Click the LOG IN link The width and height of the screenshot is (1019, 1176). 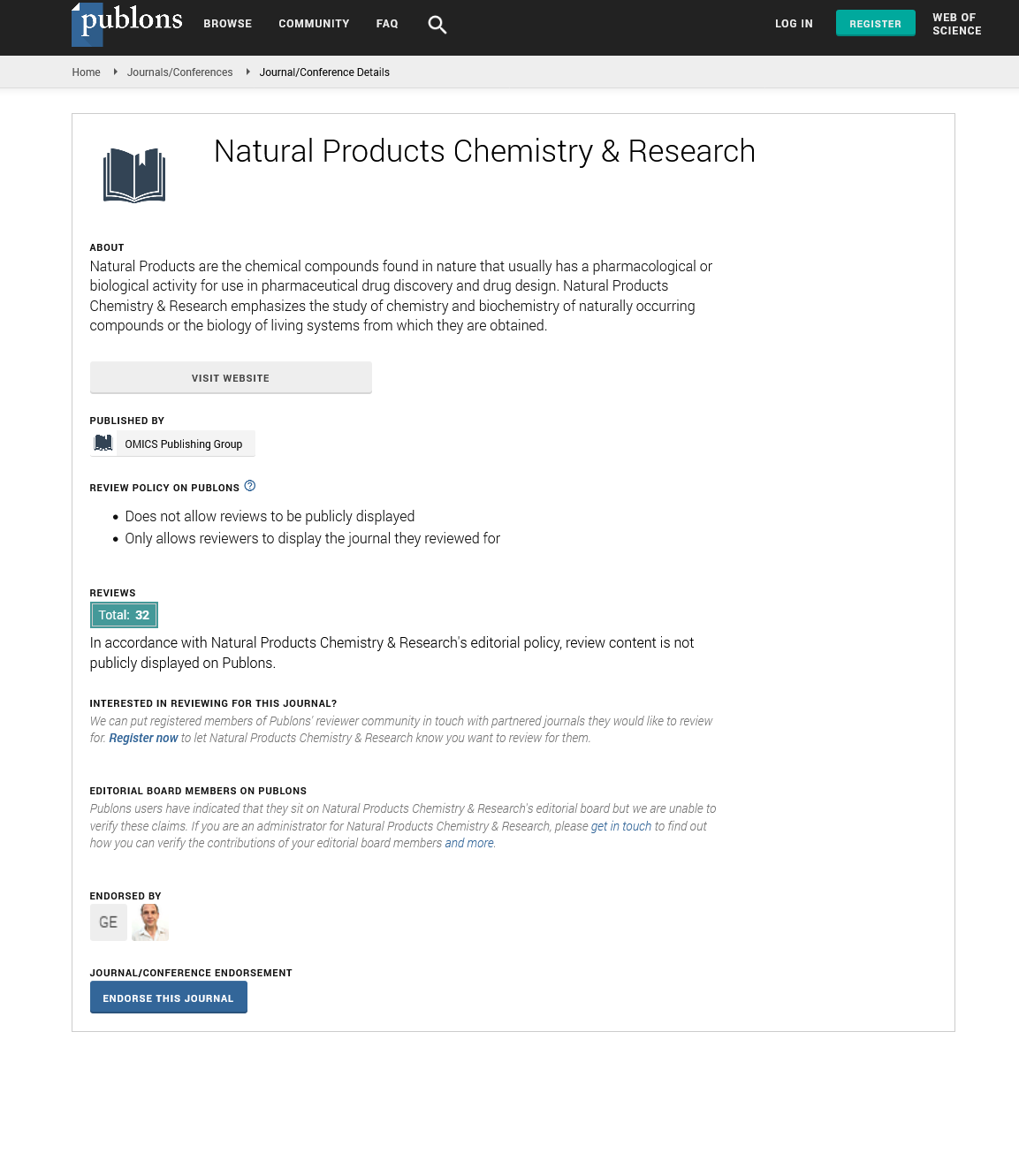tap(794, 24)
